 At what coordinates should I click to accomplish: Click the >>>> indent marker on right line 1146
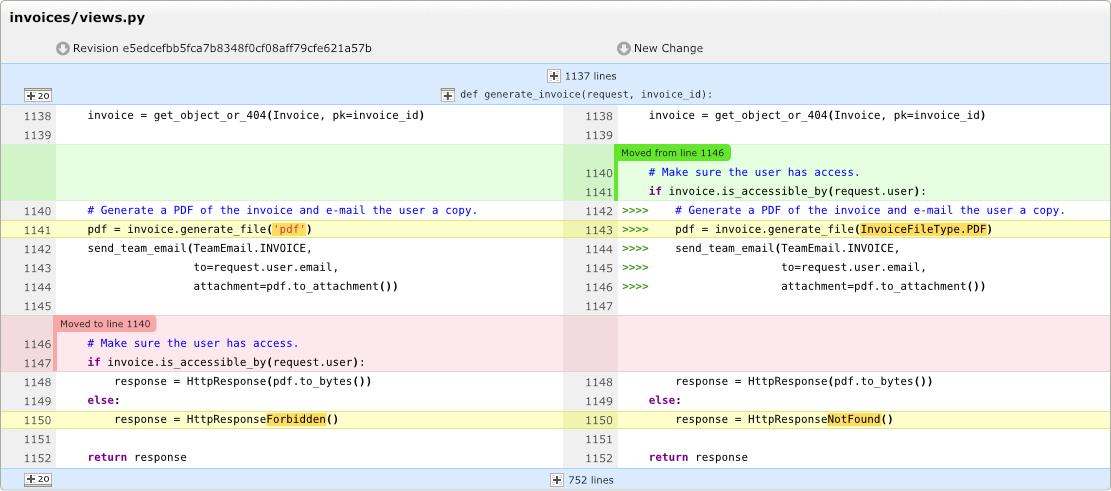coord(635,286)
